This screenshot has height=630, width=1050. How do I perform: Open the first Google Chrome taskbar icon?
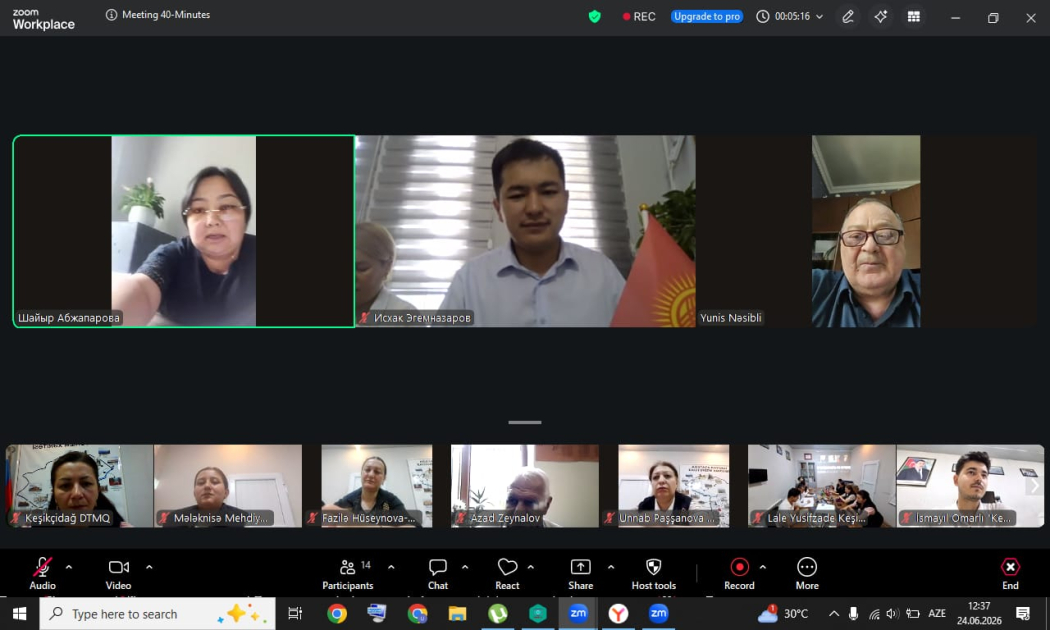click(337, 613)
